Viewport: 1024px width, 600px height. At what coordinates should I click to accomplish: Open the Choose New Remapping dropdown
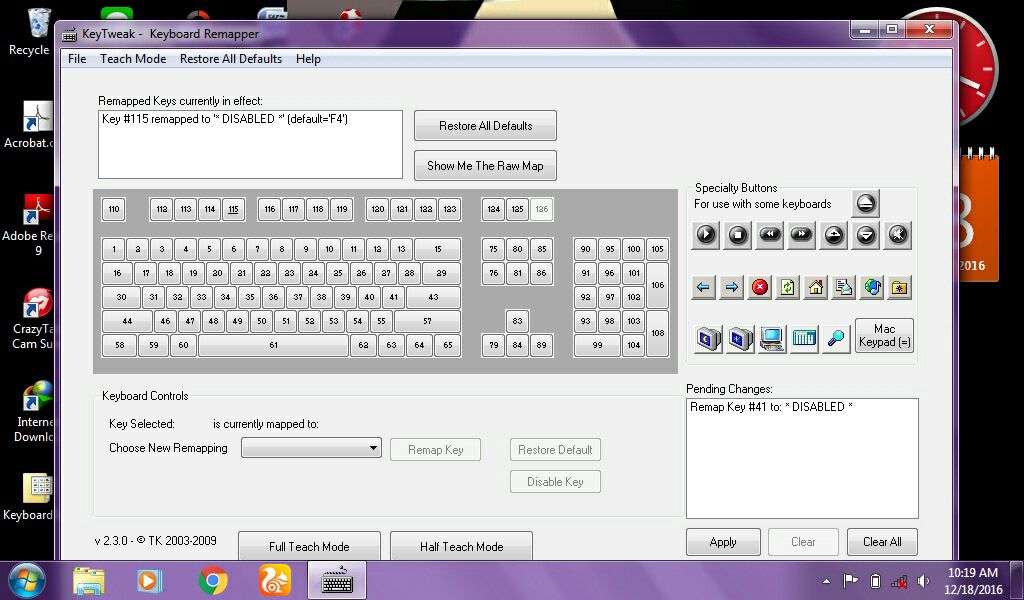(312, 448)
